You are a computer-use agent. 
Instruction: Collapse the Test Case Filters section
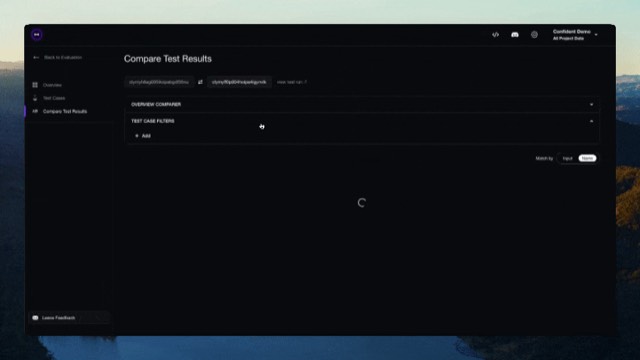(x=362, y=121)
